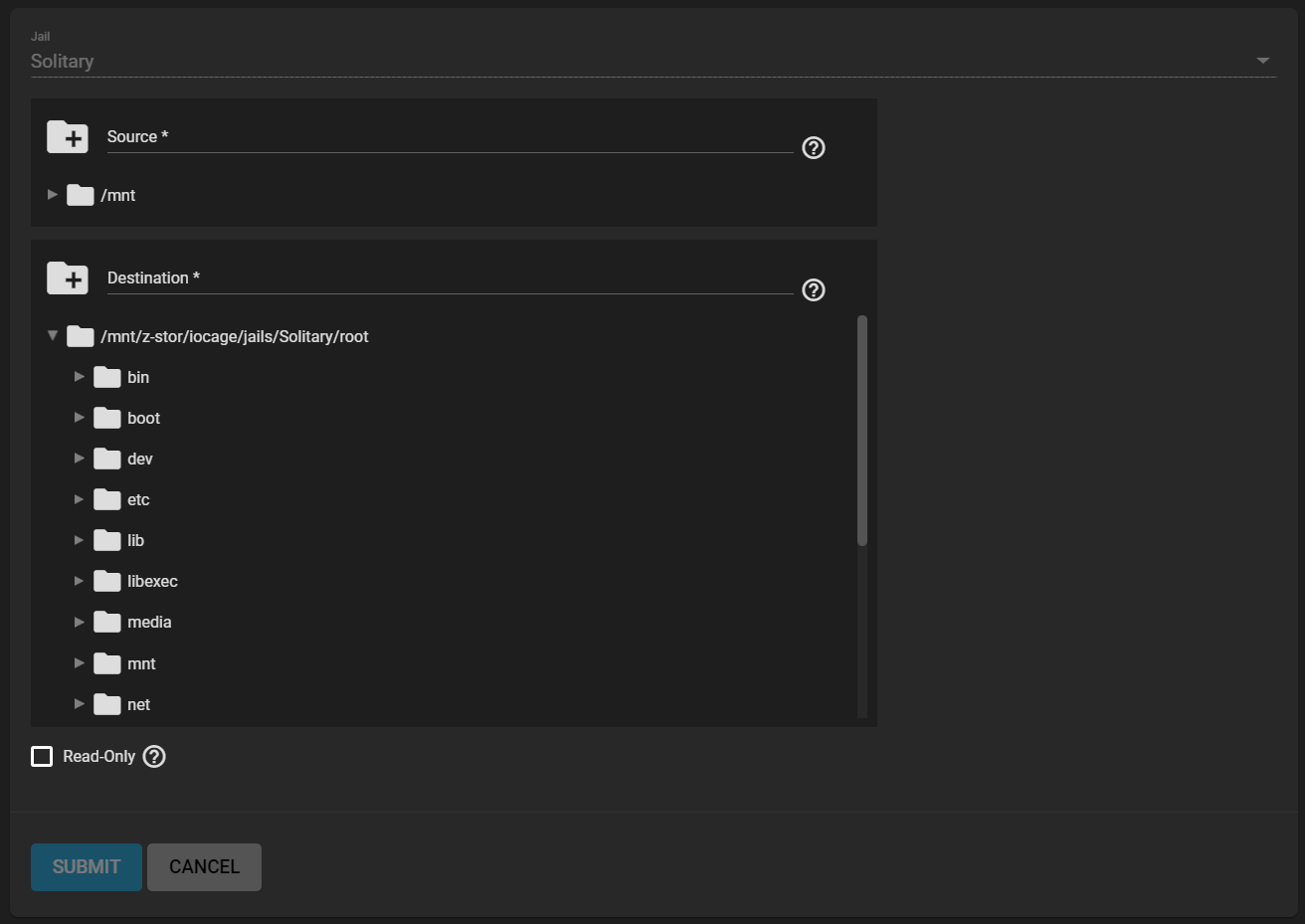
Task: Expand the bin folder node
Action: (80, 377)
